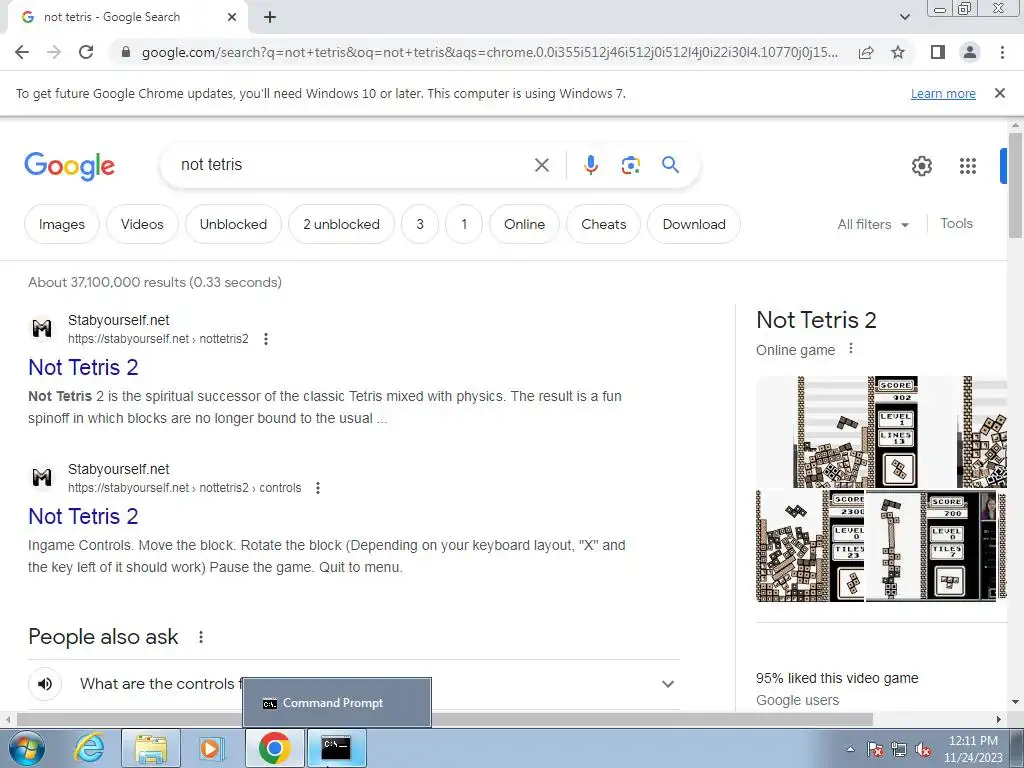Open the Chrome side panel
Viewport: 1024px width, 768px height.
coord(938,52)
